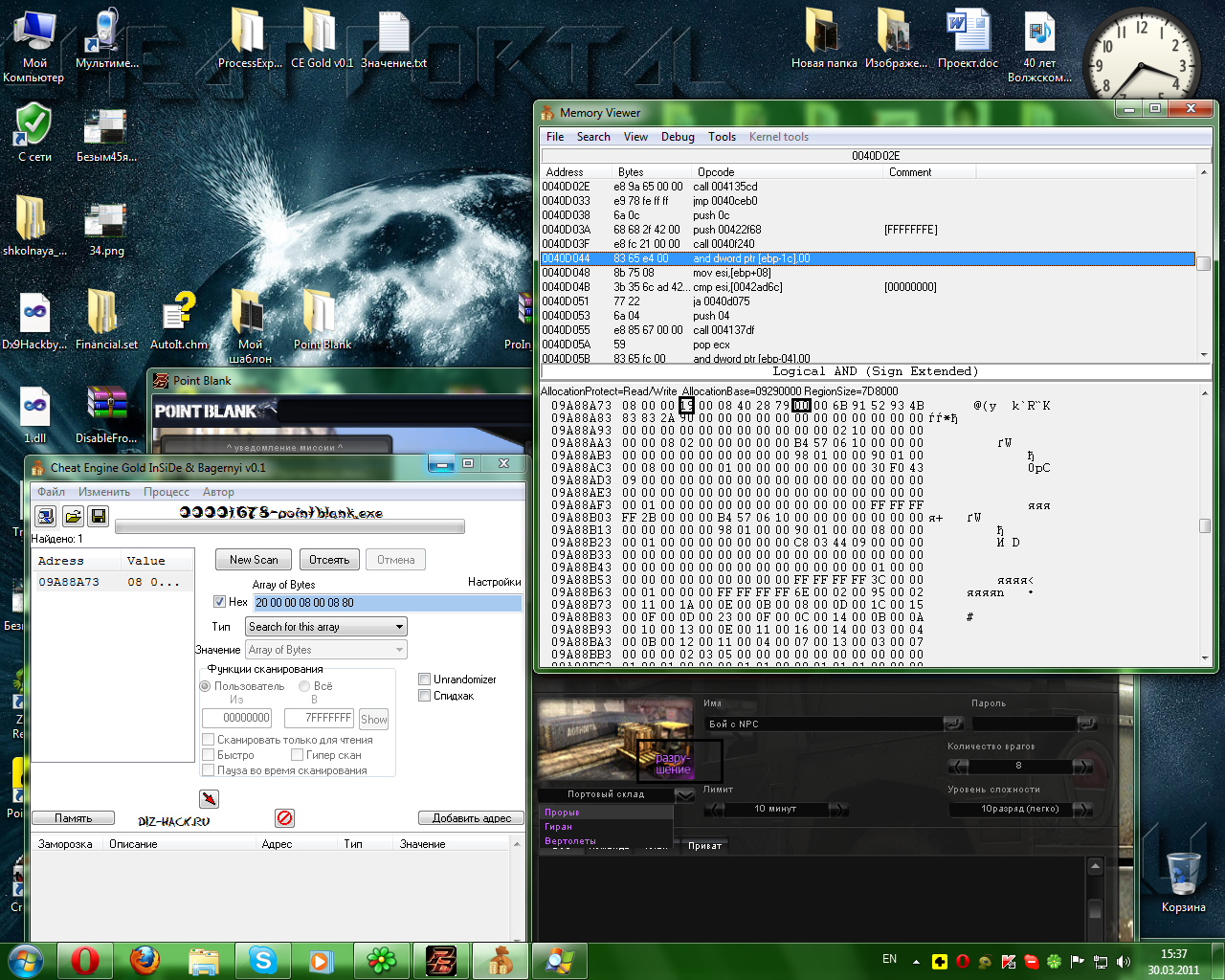
Task: Open the Корзина recycle bin icon
Action: click(x=1183, y=880)
